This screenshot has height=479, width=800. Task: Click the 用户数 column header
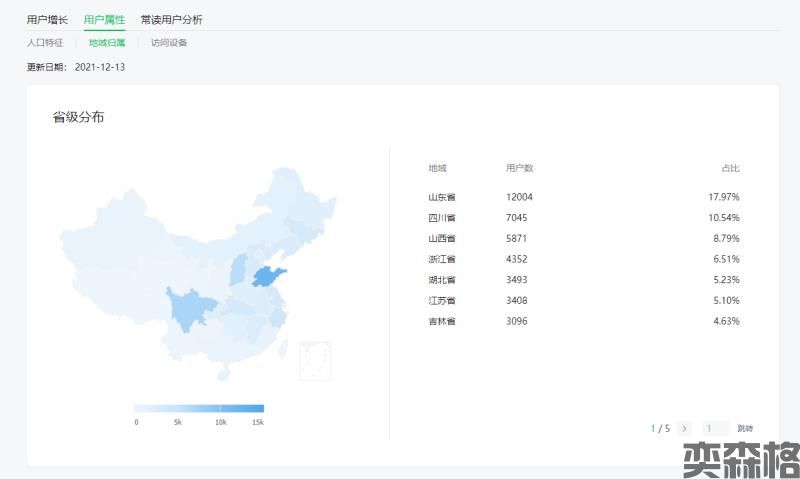(520, 168)
